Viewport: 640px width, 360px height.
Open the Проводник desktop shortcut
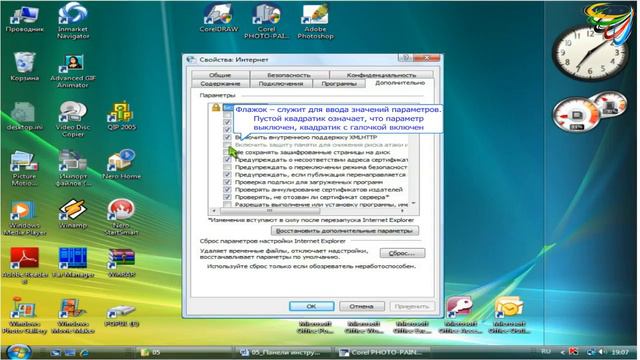(24, 20)
